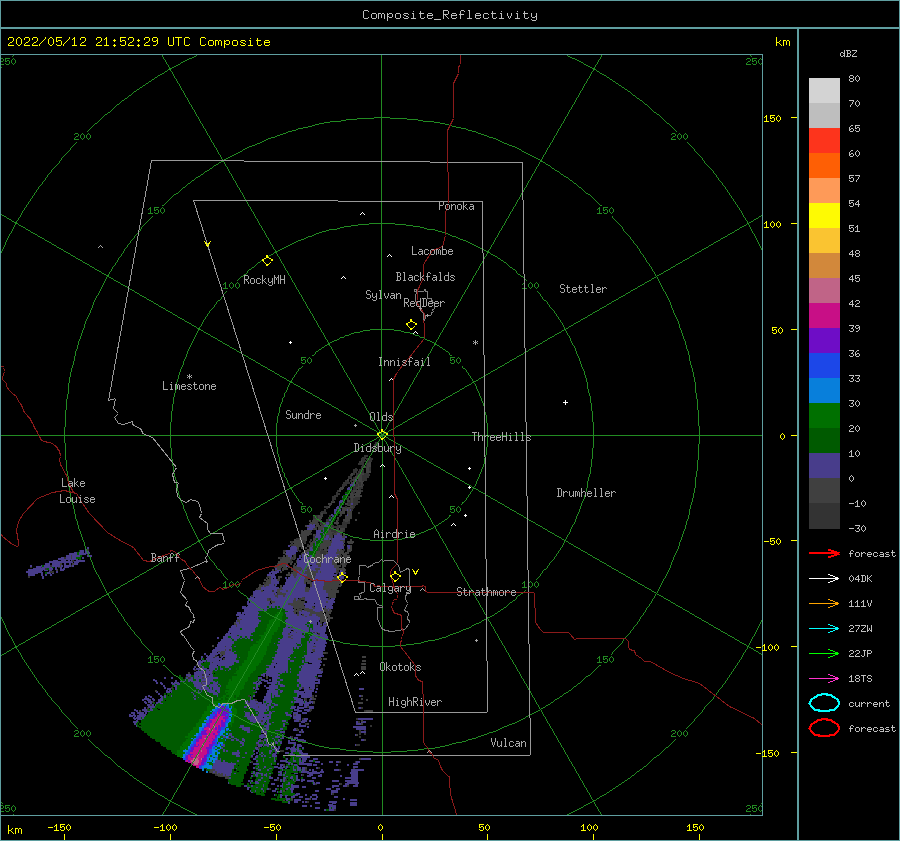This screenshot has width=900, height=841.
Task: Click the purple echo patch southwest of Lake Louise
Action: 59,564
